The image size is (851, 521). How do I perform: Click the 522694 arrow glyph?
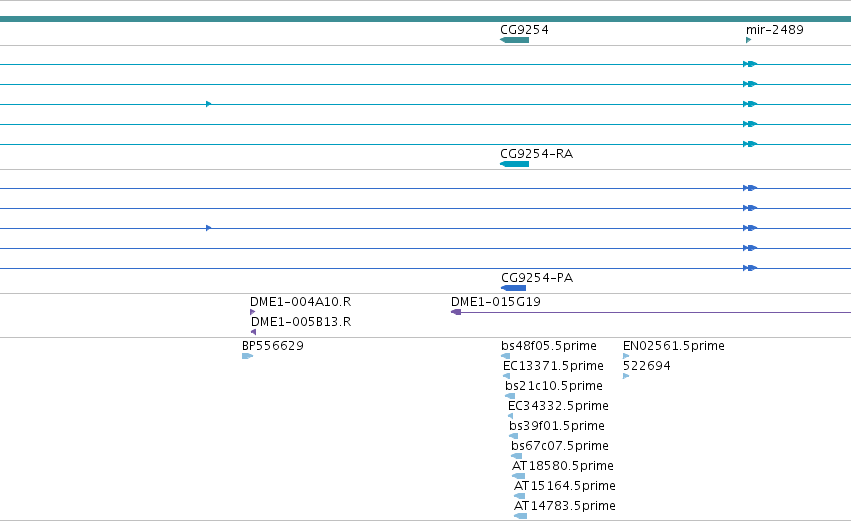pos(626,376)
